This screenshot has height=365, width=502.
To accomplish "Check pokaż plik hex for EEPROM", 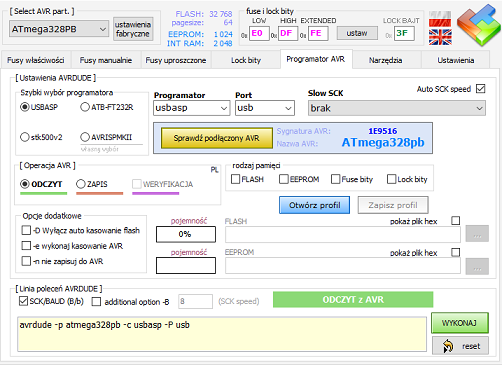I will [x=456, y=252].
